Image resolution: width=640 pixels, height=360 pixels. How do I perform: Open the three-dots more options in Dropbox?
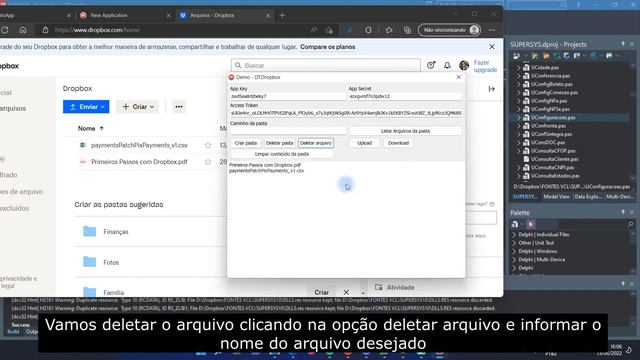coord(179,107)
